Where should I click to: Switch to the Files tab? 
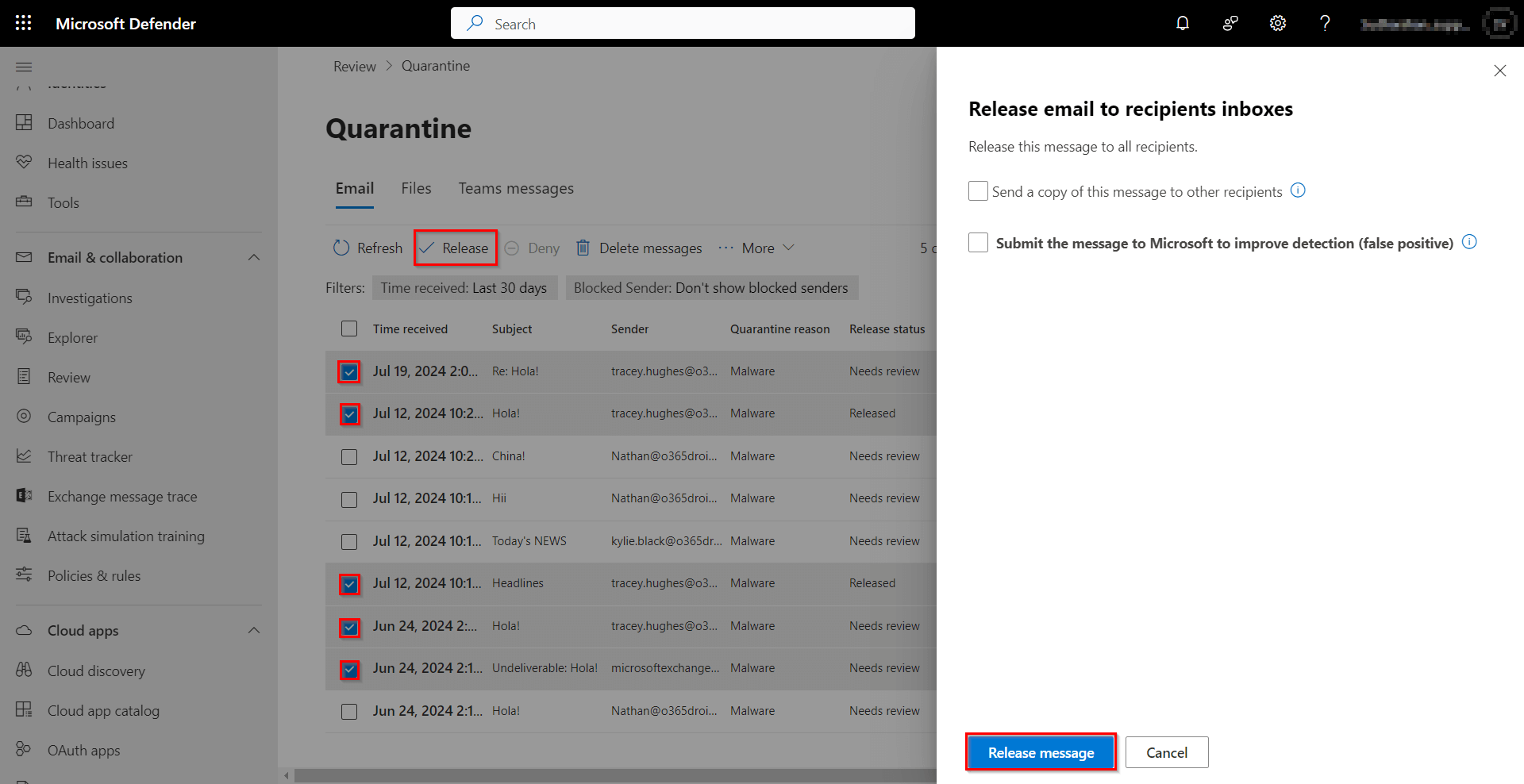[x=416, y=188]
